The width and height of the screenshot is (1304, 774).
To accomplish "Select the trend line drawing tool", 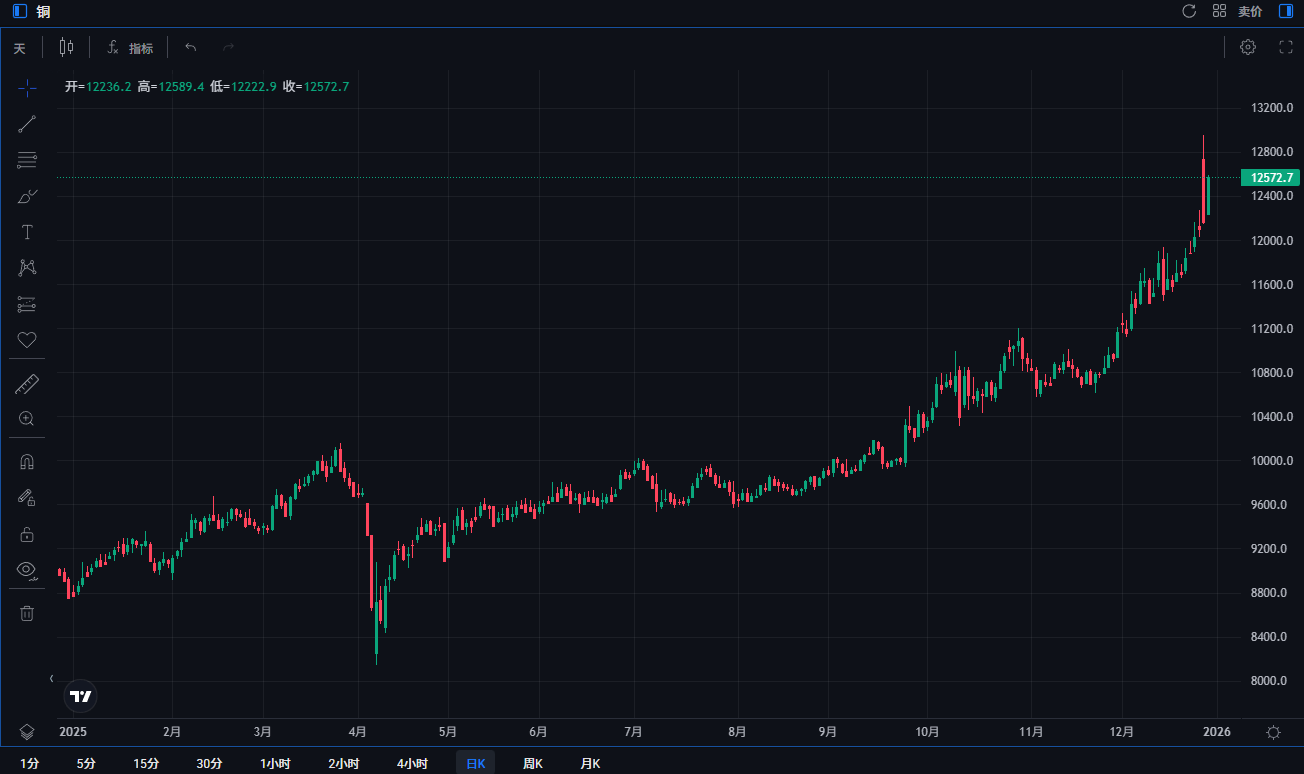I will tap(27, 124).
